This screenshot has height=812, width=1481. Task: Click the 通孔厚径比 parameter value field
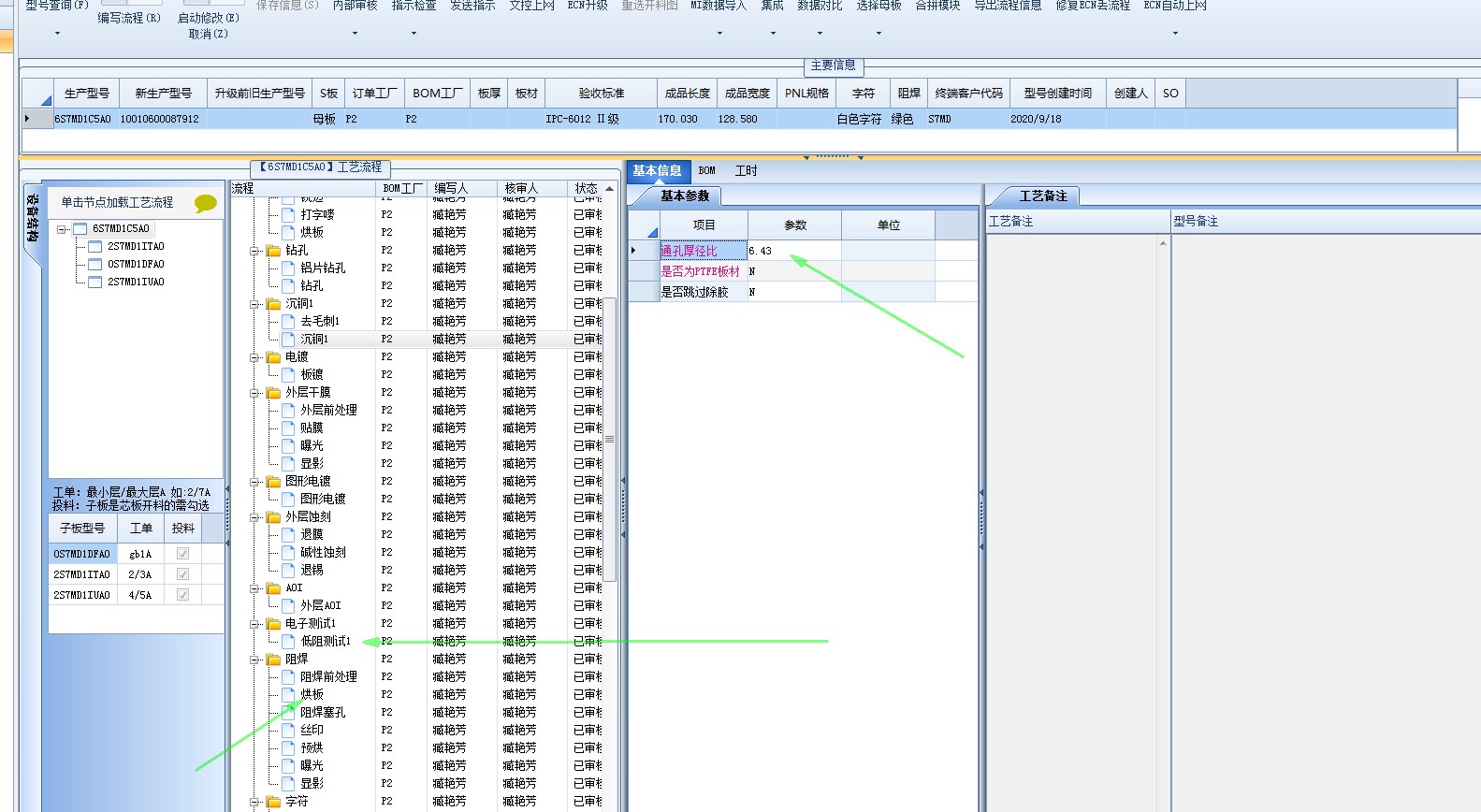(794, 251)
